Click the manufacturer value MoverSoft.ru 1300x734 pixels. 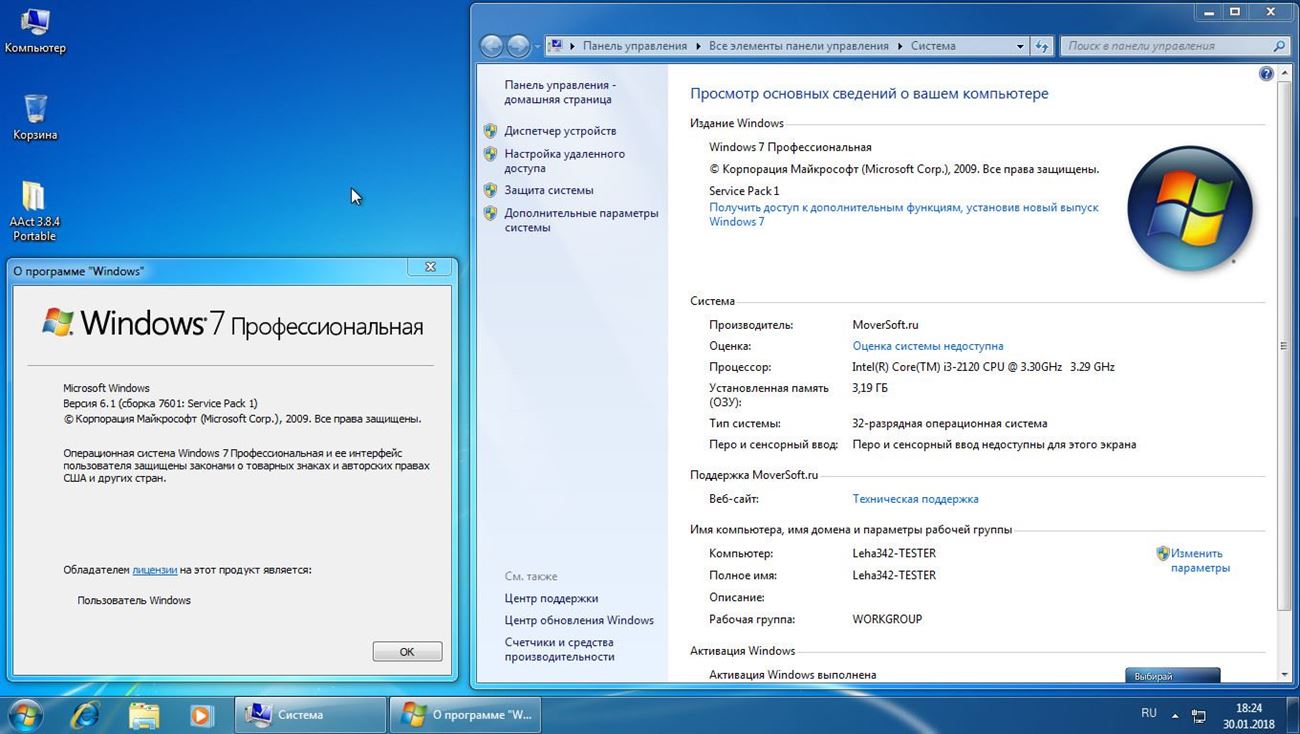point(885,325)
